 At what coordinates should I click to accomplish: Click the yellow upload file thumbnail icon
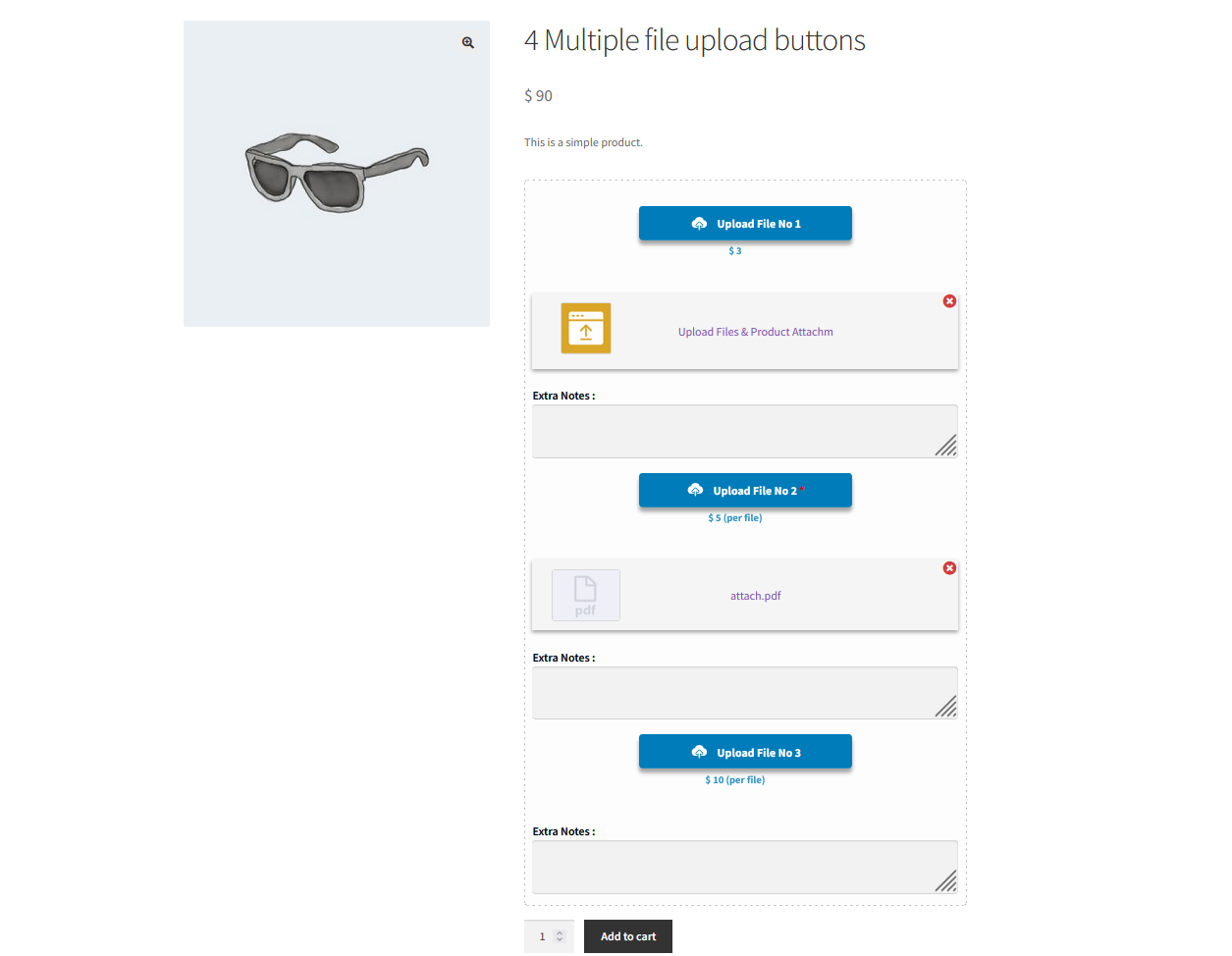(x=585, y=329)
